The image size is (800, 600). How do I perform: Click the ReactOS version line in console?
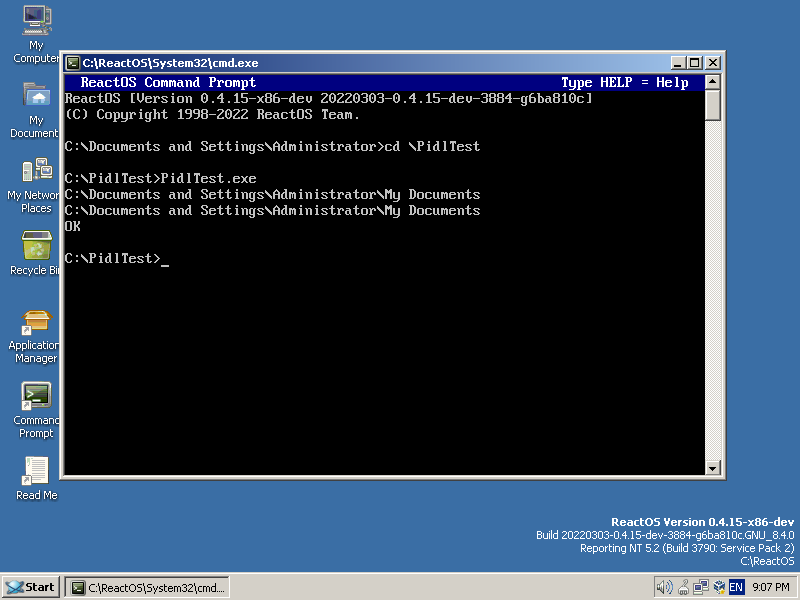point(329,98)
